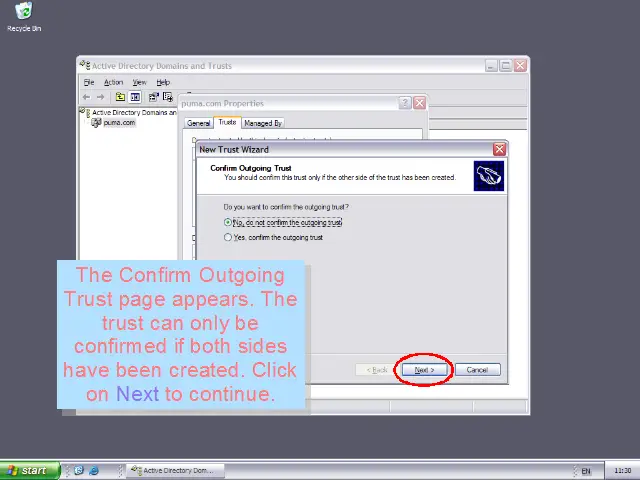This screenshot has height=480, width=640.
Task: Cancel the New Trust Wizard
Action: coord(477,370)
